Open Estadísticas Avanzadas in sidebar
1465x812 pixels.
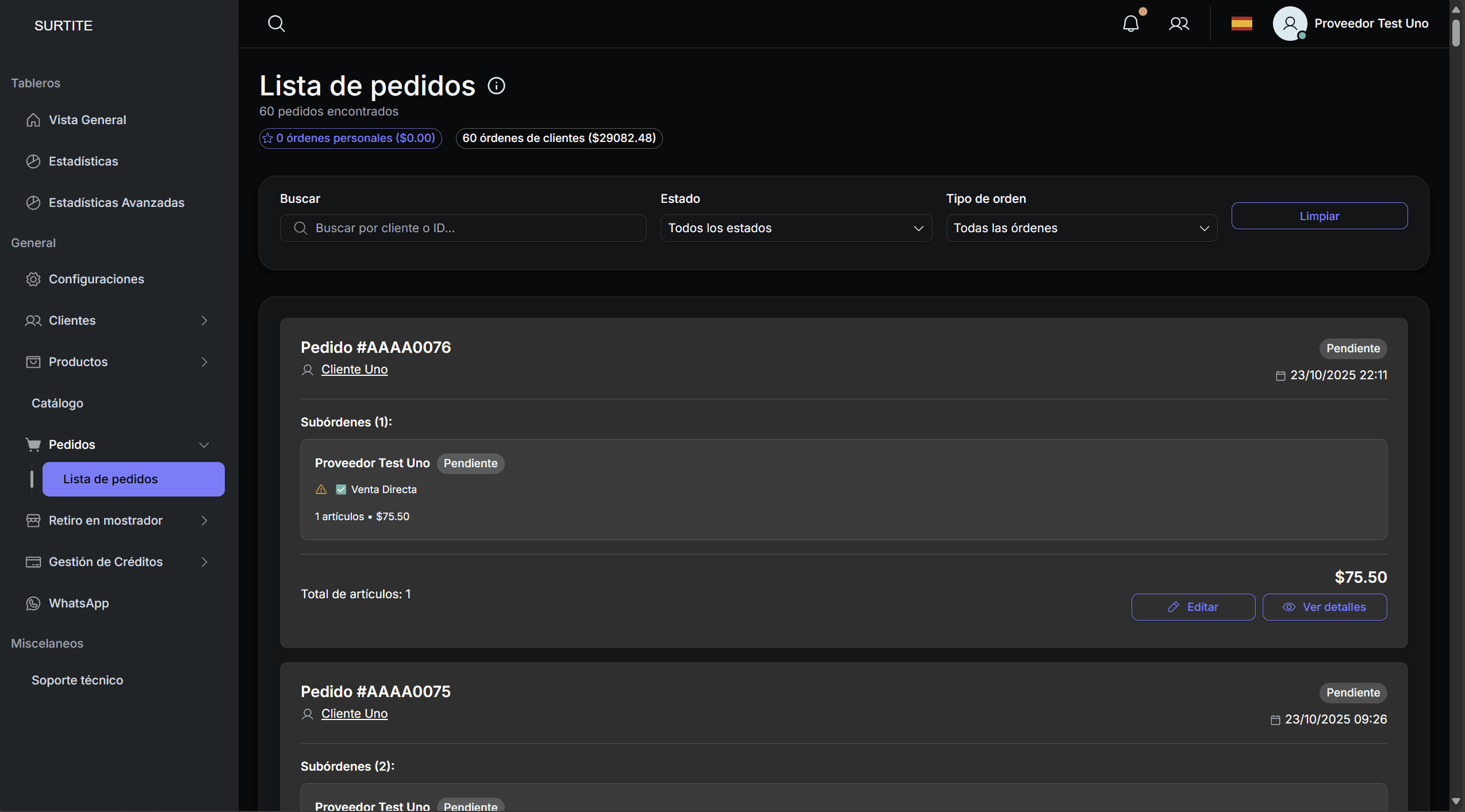(116, 202)
